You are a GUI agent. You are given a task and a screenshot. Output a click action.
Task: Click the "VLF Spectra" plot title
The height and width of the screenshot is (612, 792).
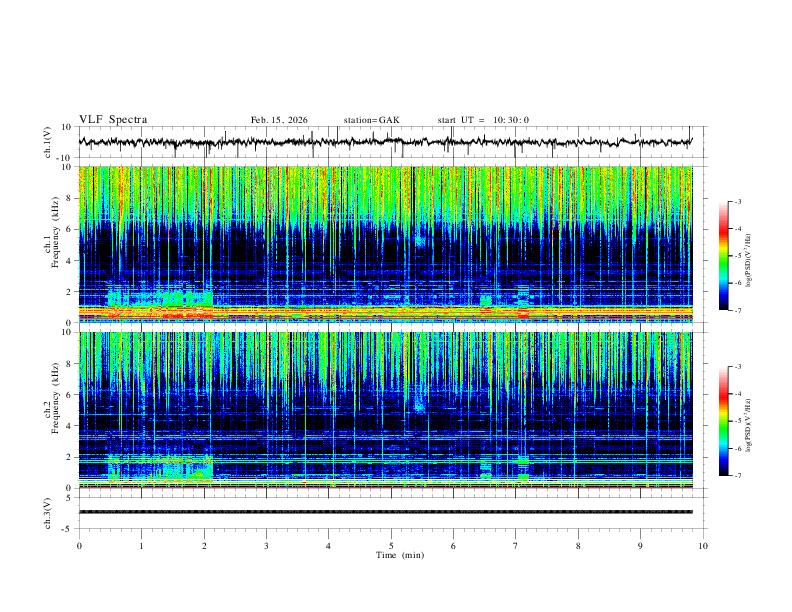113,120
